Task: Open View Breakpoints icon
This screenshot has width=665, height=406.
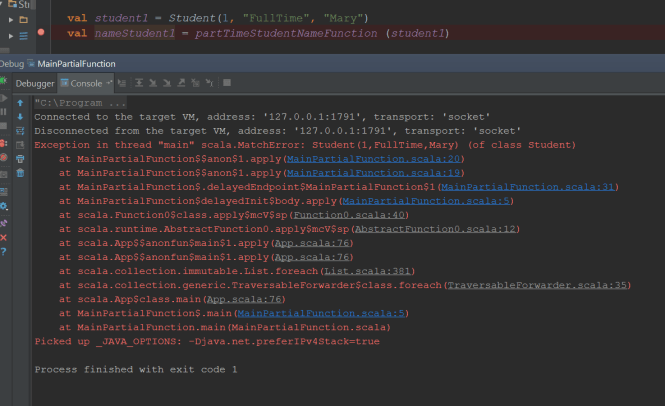Action: (x=3, y=143)
